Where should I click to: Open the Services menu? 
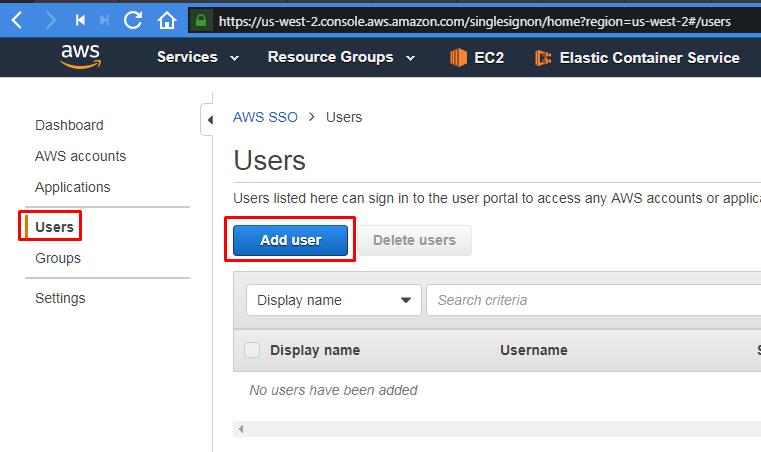click(198, 57)
